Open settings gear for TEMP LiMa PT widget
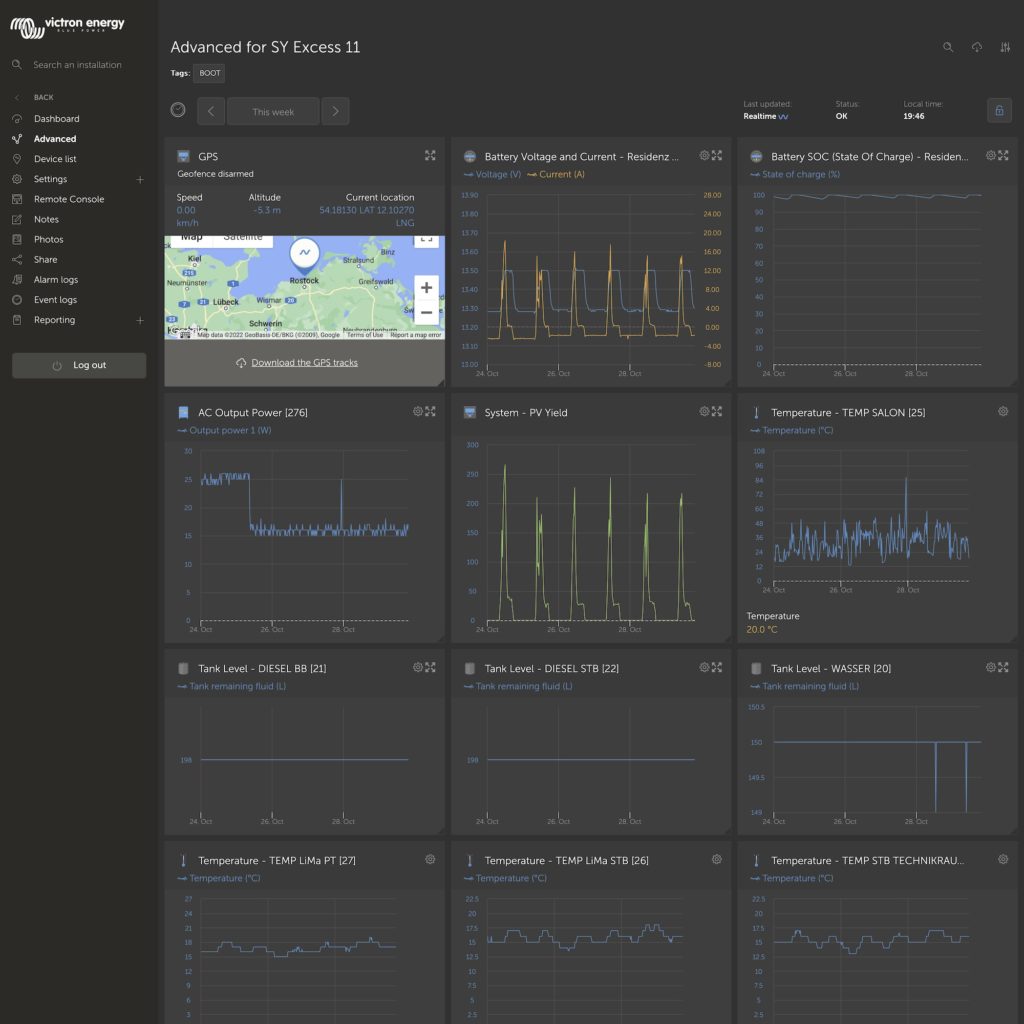The image size is (1024, 1024). (x=430, y=859)
